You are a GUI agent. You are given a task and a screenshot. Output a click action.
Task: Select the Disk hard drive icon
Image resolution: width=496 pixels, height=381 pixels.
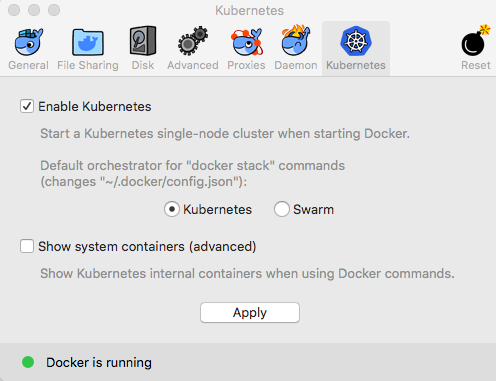[143, 41]
